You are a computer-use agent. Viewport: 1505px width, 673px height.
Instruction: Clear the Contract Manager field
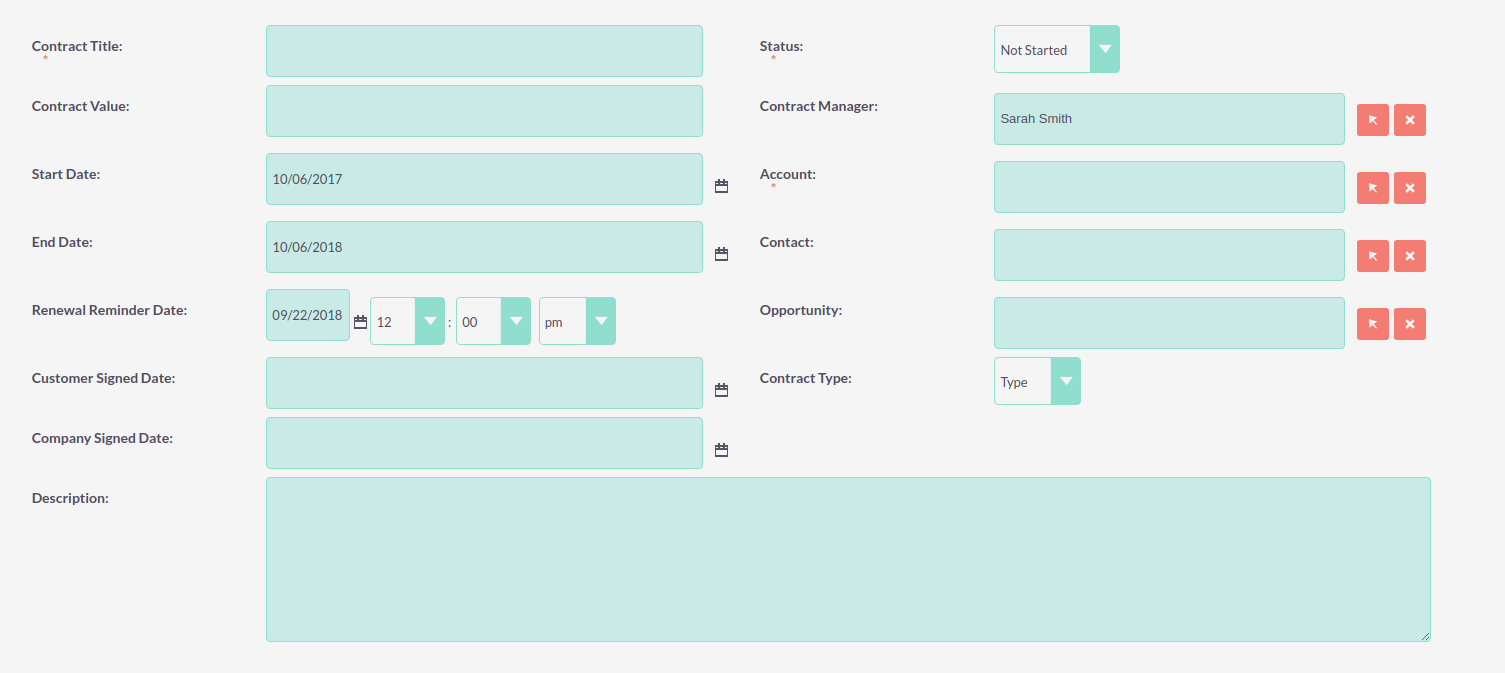pos(1409,120)
